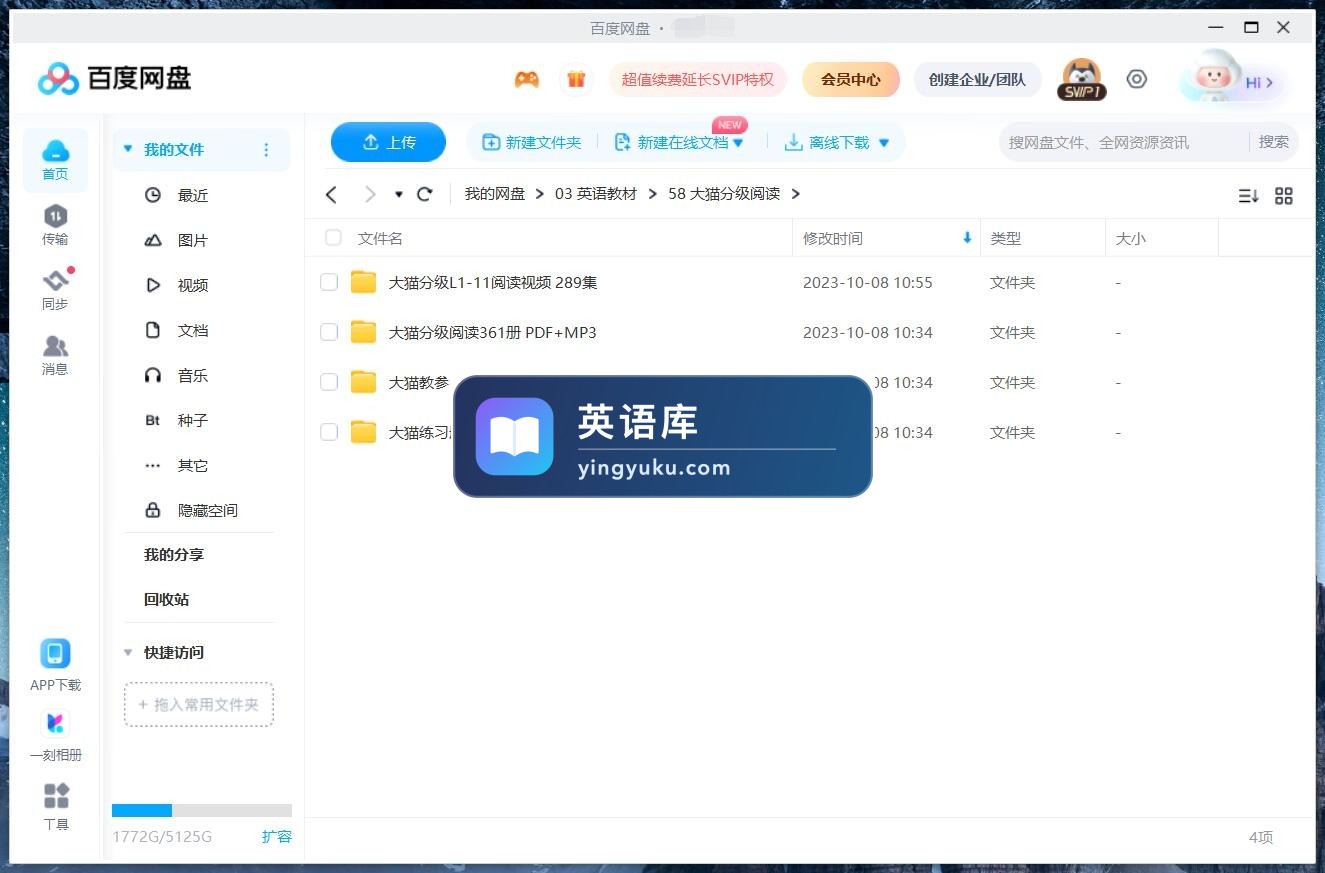Sort by 大小 column header
Image resolution: width=1325 pixels, height=873 pixels.
1131,239
